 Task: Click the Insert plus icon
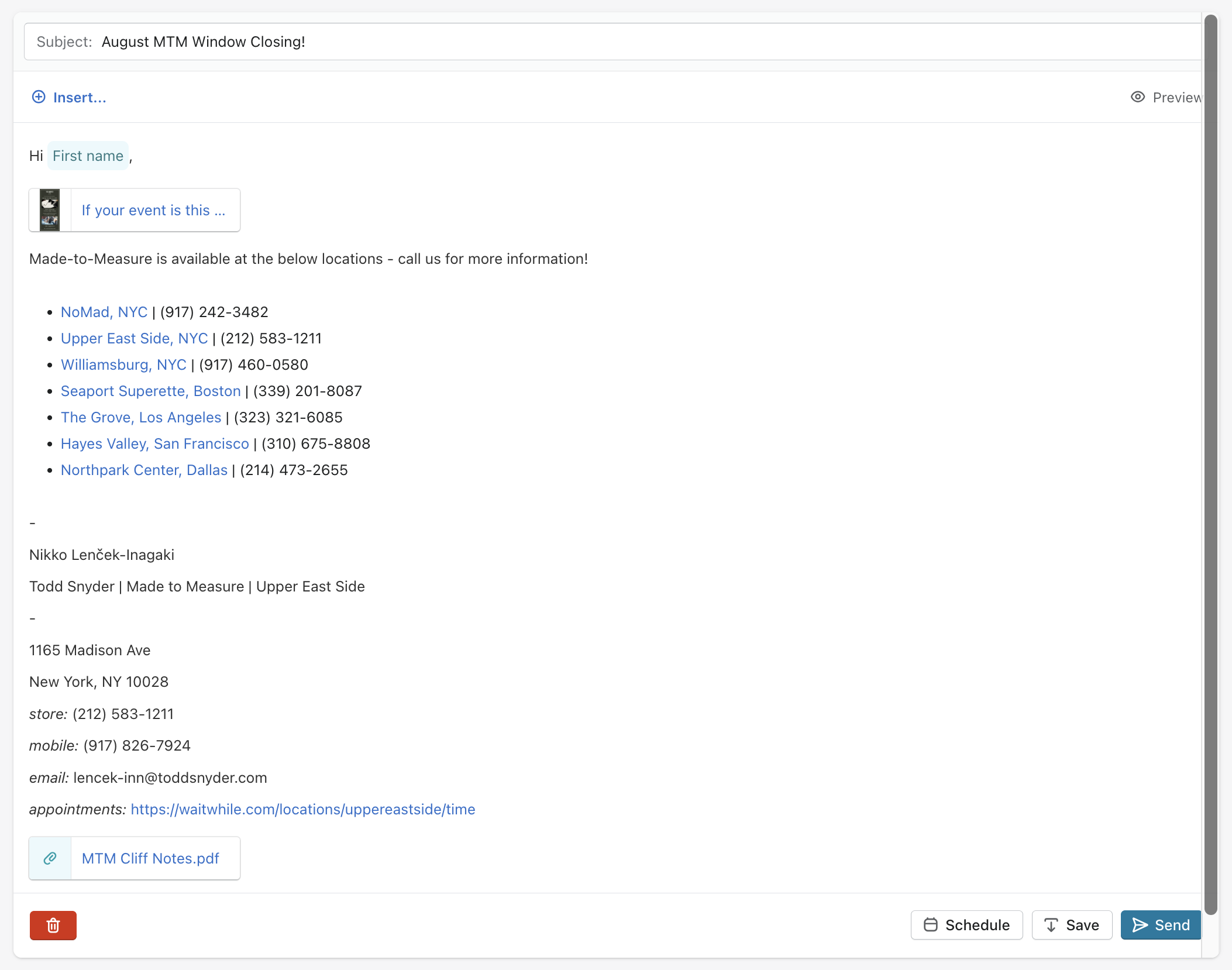coord(39,97)
